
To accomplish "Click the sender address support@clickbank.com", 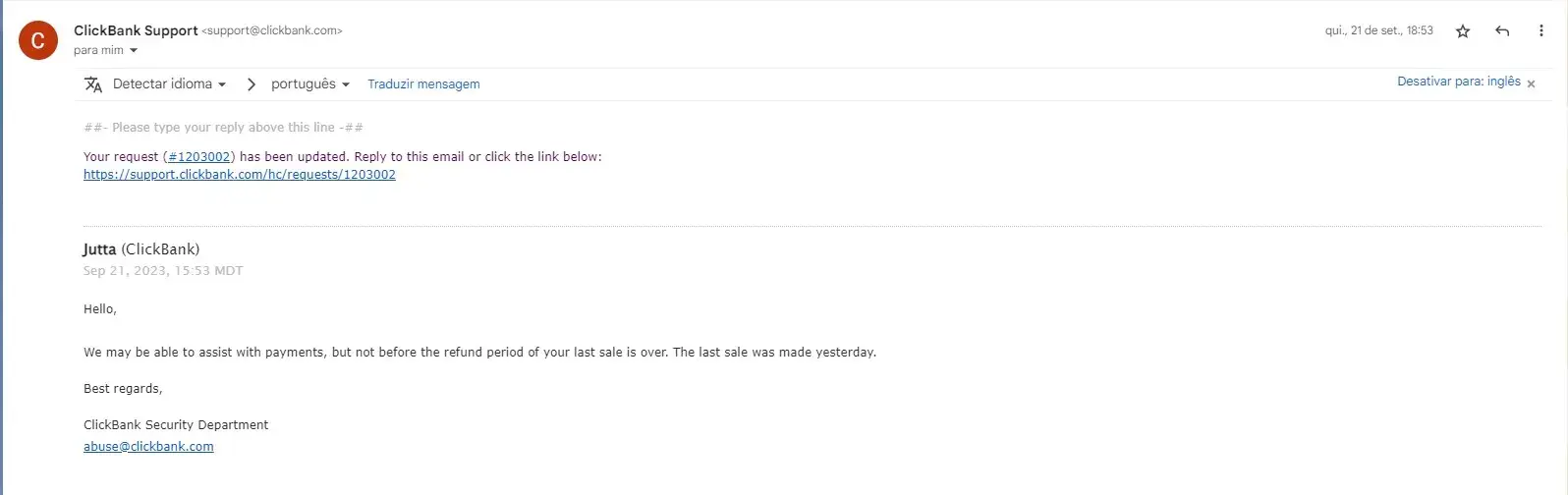I will [x=272, y=31].
